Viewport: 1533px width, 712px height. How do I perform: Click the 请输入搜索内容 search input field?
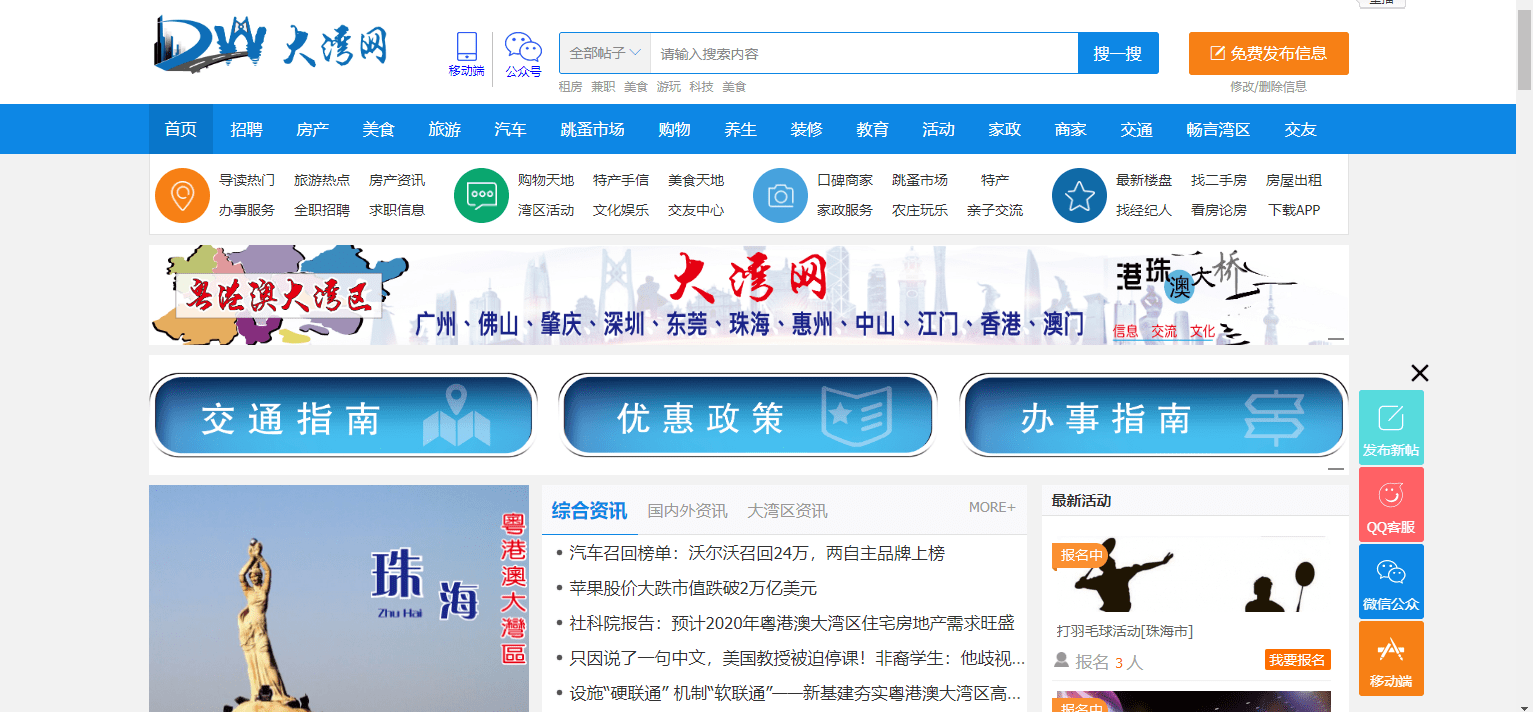point(863,54)
